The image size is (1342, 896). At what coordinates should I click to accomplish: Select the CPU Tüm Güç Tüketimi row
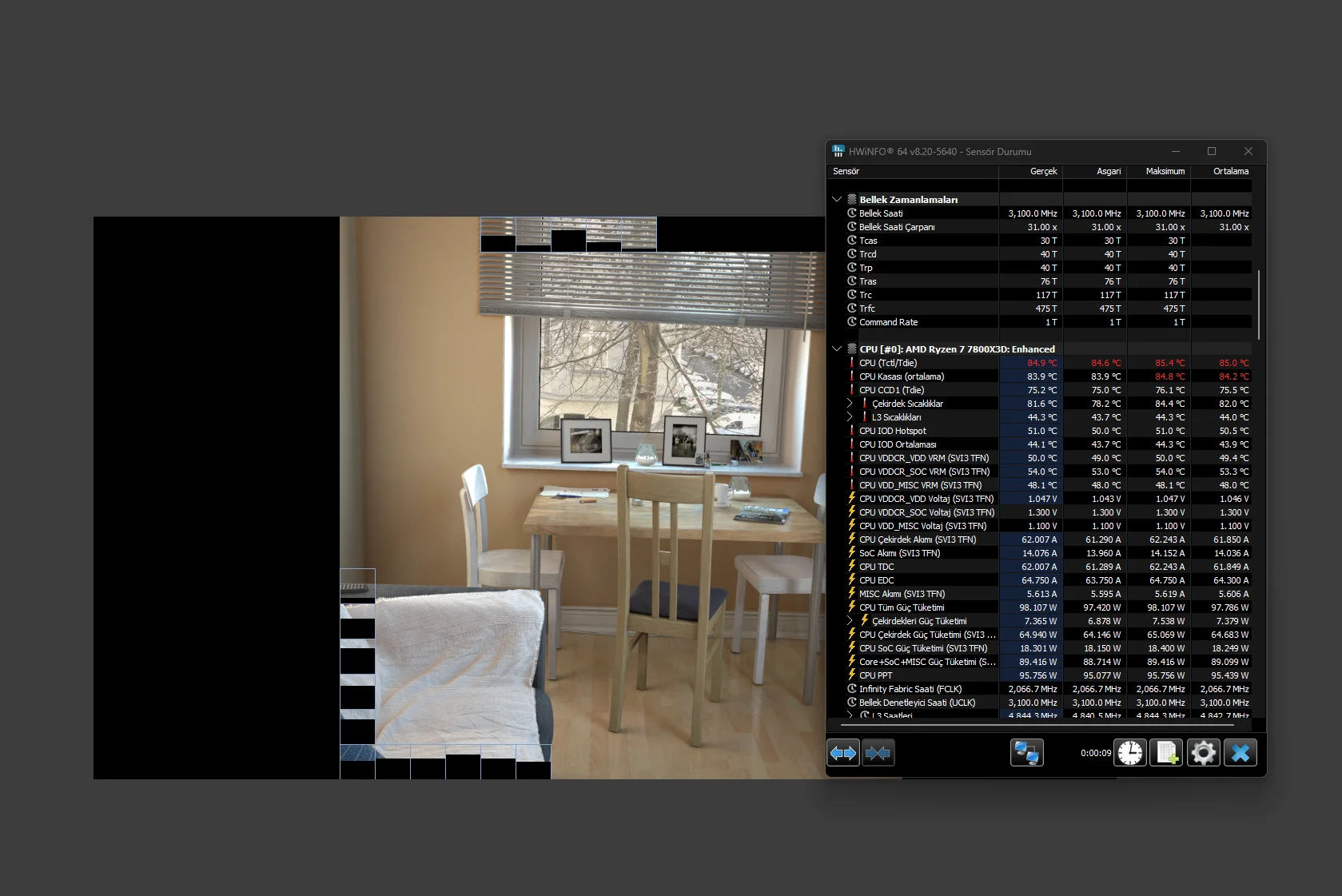point(1040,607)
